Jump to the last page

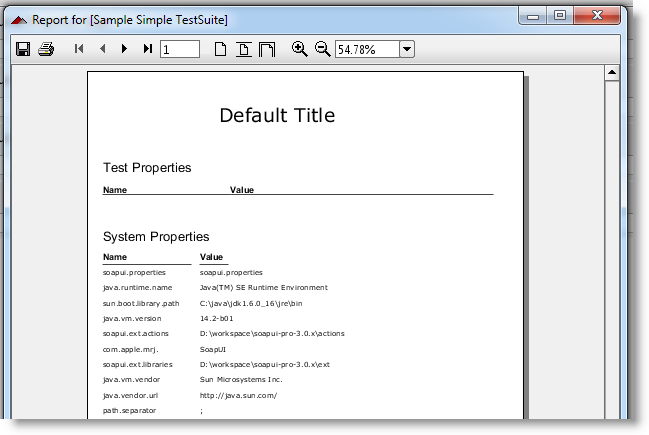click(x=148, y=49)
